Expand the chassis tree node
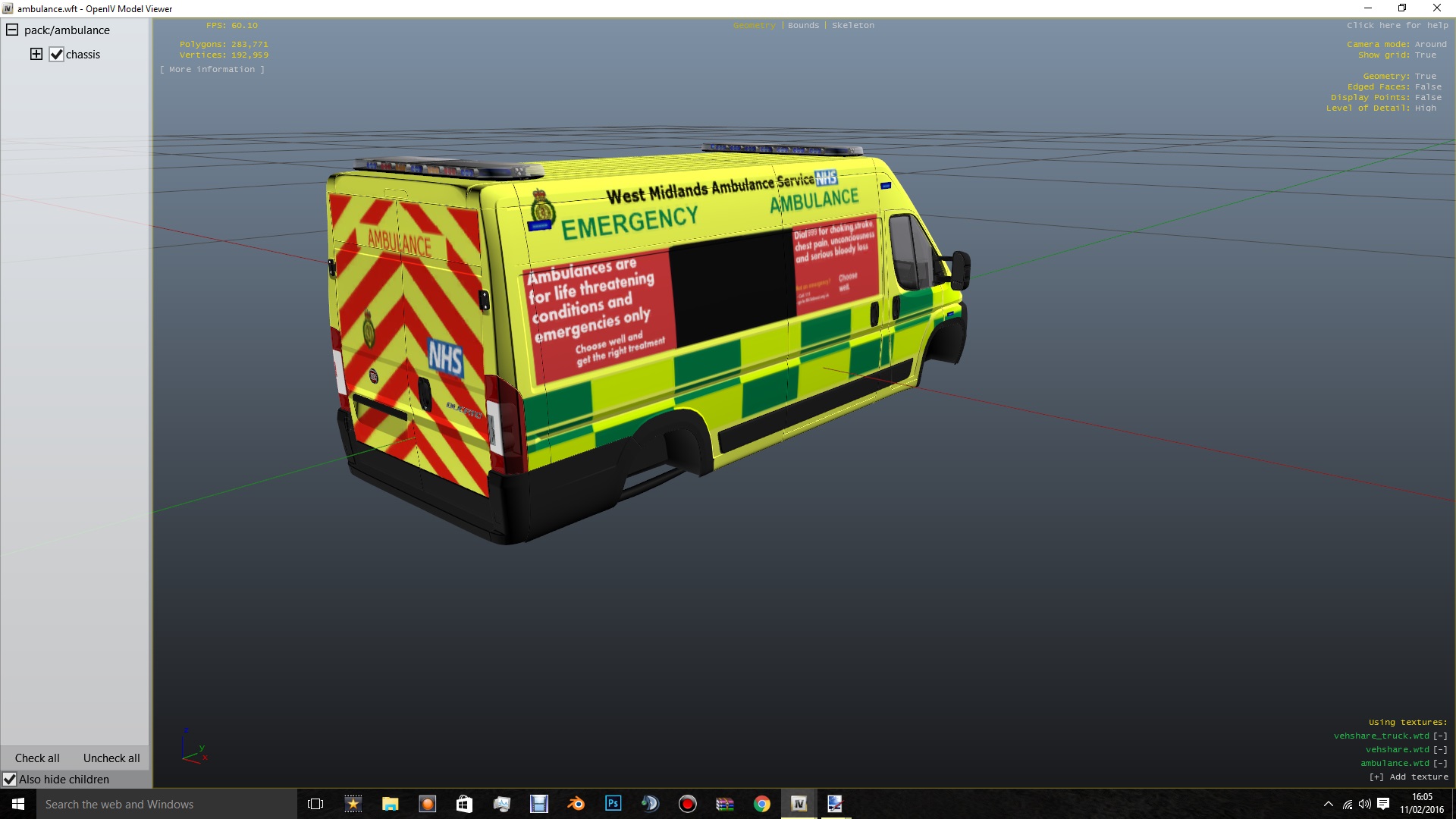The image size is (1456, 819). click(x=36, y=54)
